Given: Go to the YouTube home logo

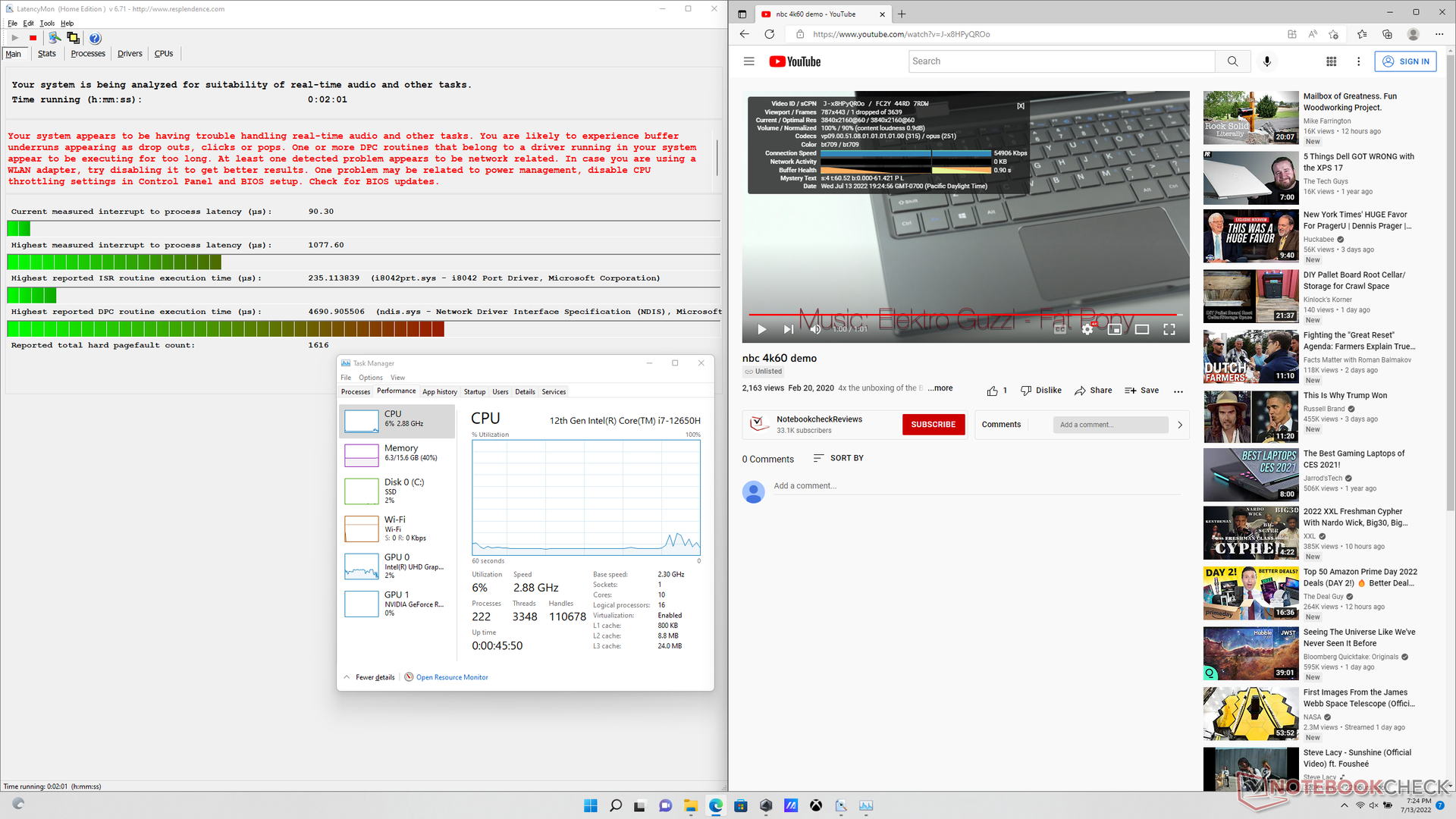Looking at the screenshot, I should pos(795,61).
